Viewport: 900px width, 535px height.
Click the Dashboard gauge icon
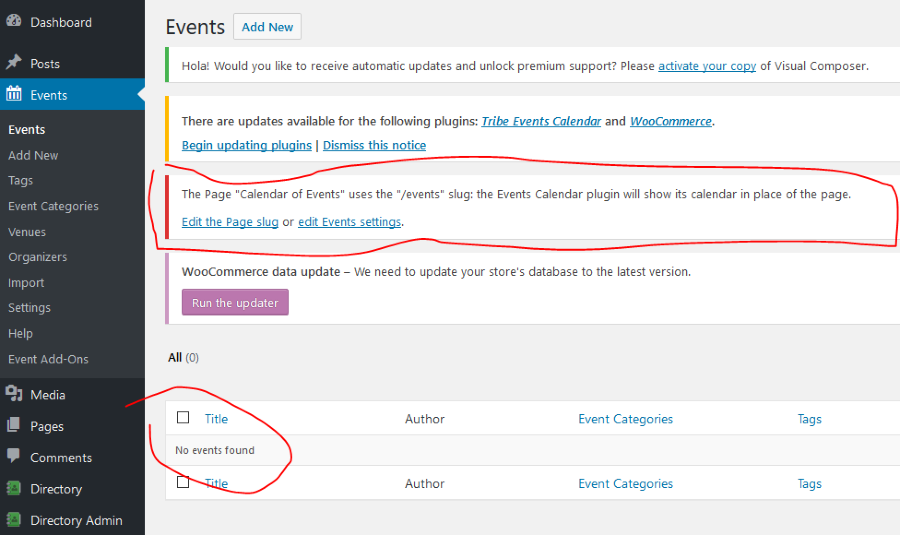pos(14,21)
